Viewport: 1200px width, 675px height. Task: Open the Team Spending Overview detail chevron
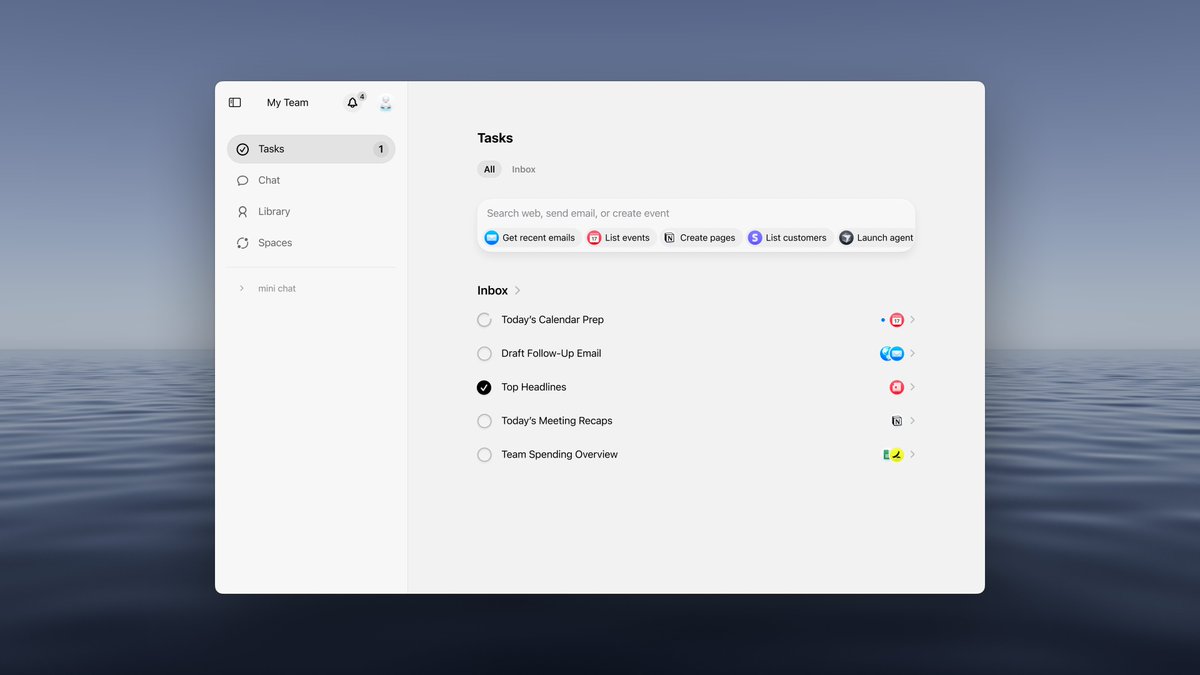911,454
